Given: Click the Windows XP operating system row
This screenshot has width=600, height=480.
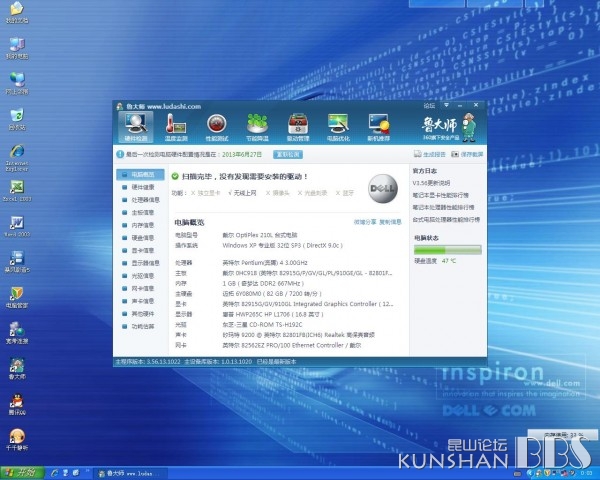Looking at the screenshot, I should [x=259, y=245].
